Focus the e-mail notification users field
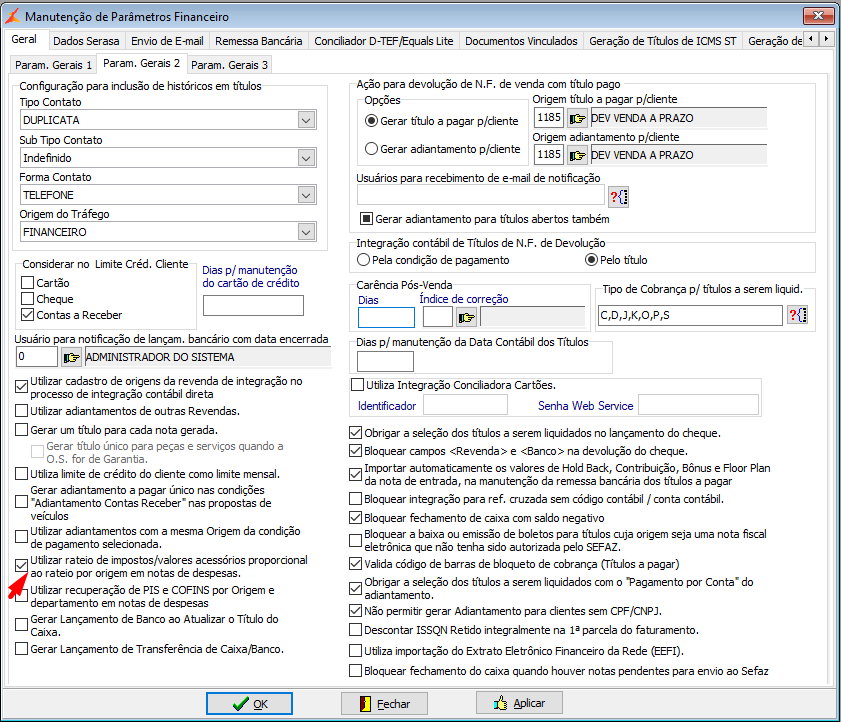 coord(481,195)
